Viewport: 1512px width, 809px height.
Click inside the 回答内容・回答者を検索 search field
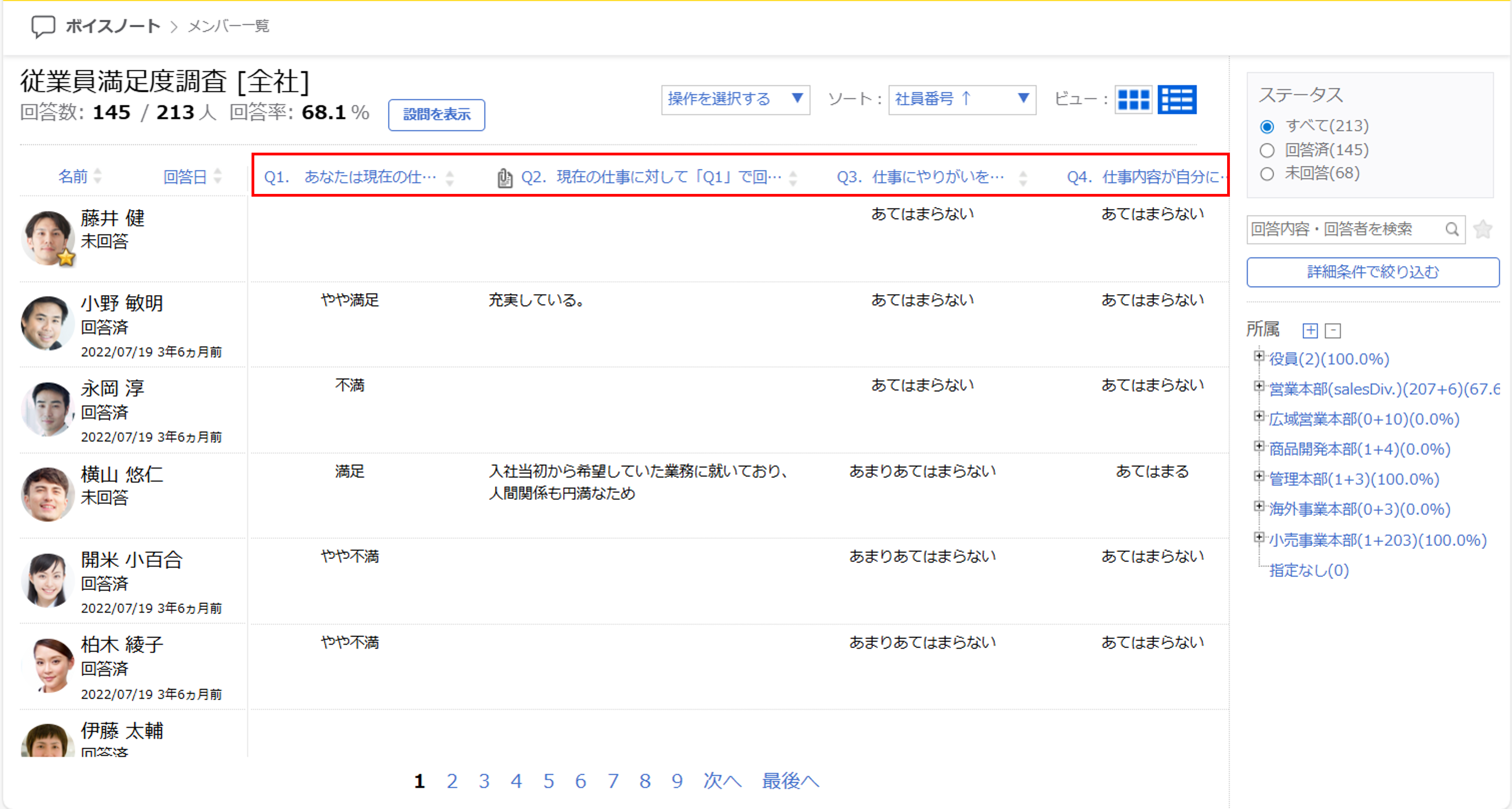(x=1344, y=230)
